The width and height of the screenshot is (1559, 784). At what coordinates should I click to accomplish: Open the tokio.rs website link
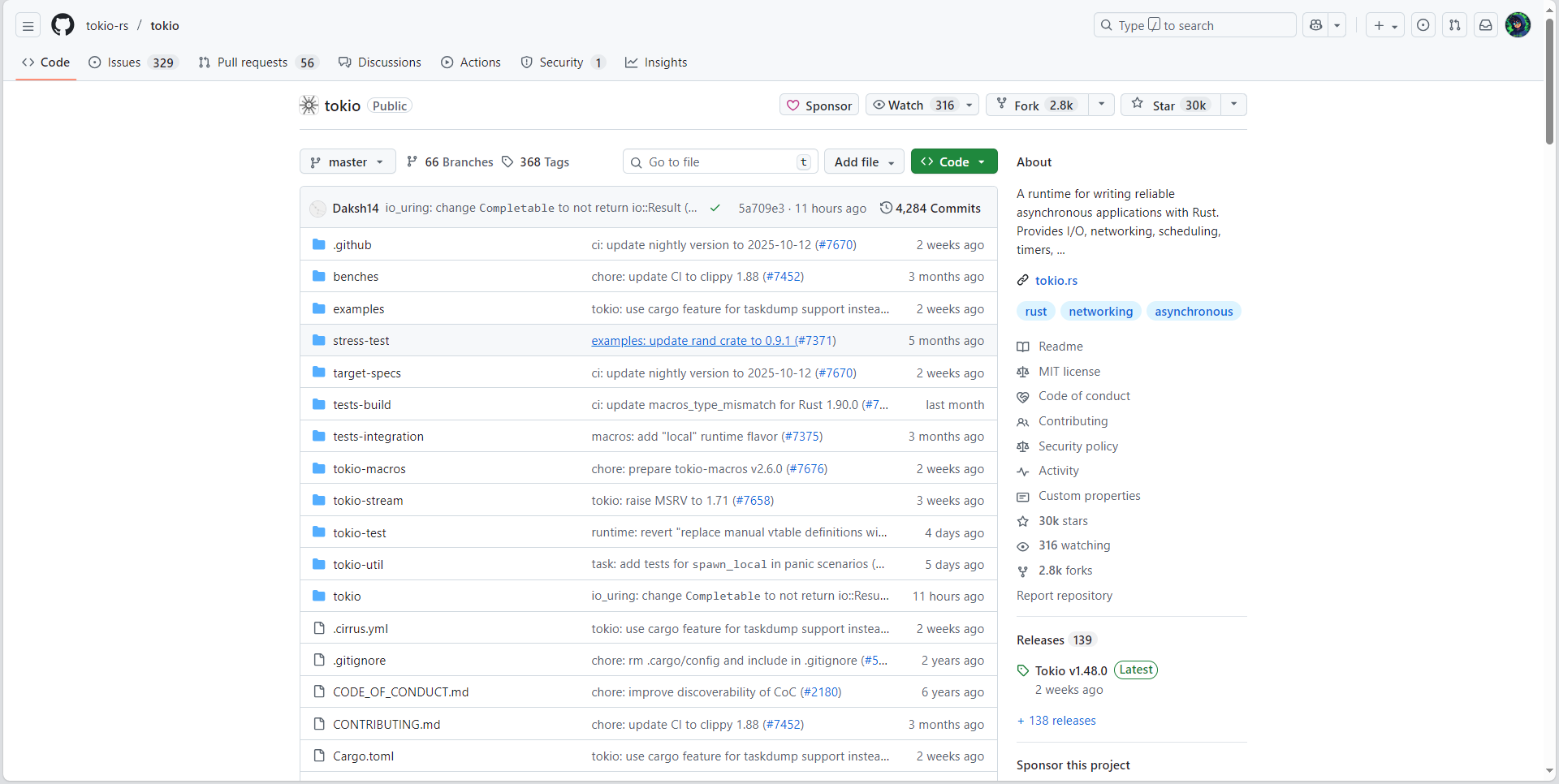coord(1056,281)
